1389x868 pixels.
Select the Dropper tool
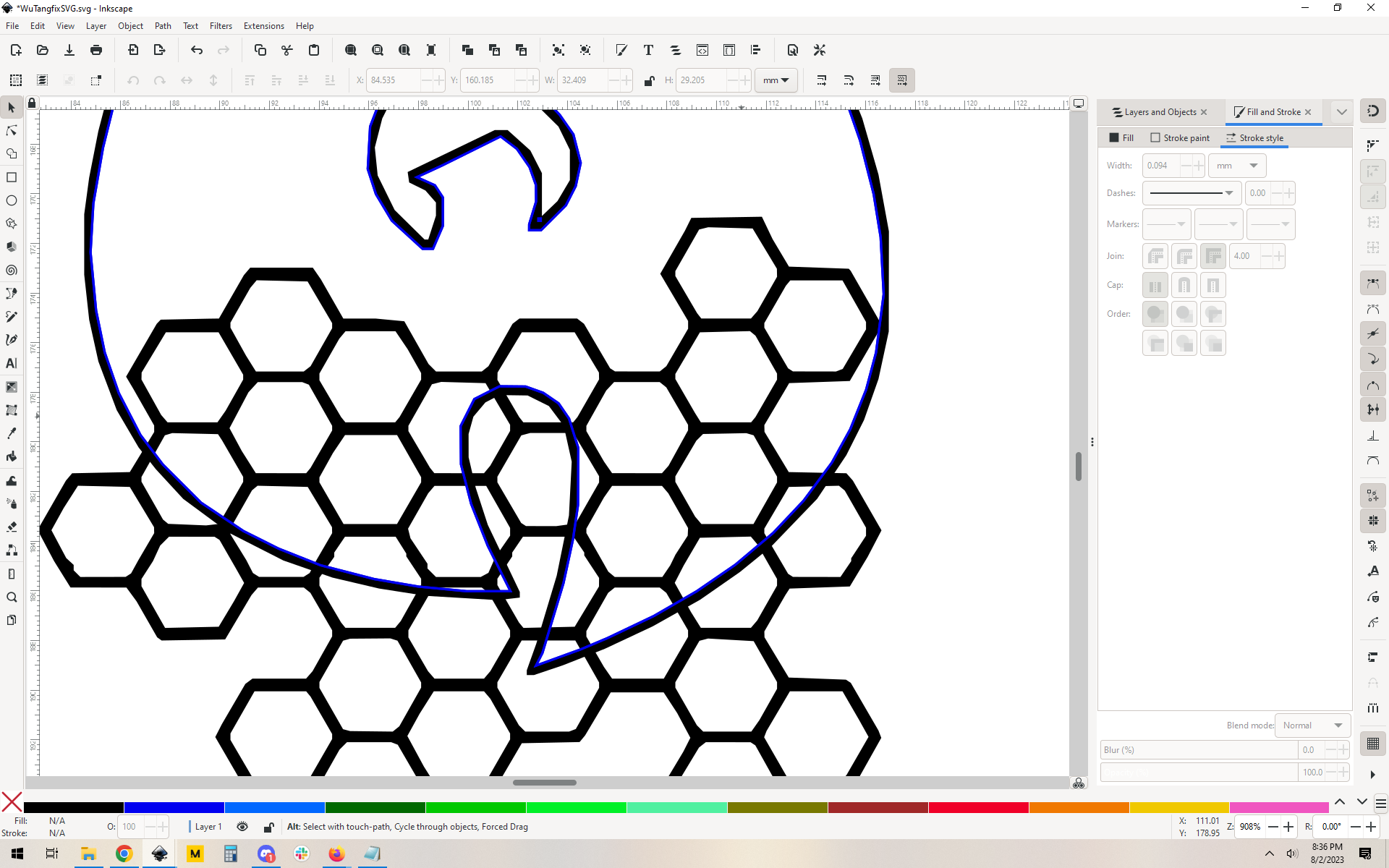pos(12,433)
